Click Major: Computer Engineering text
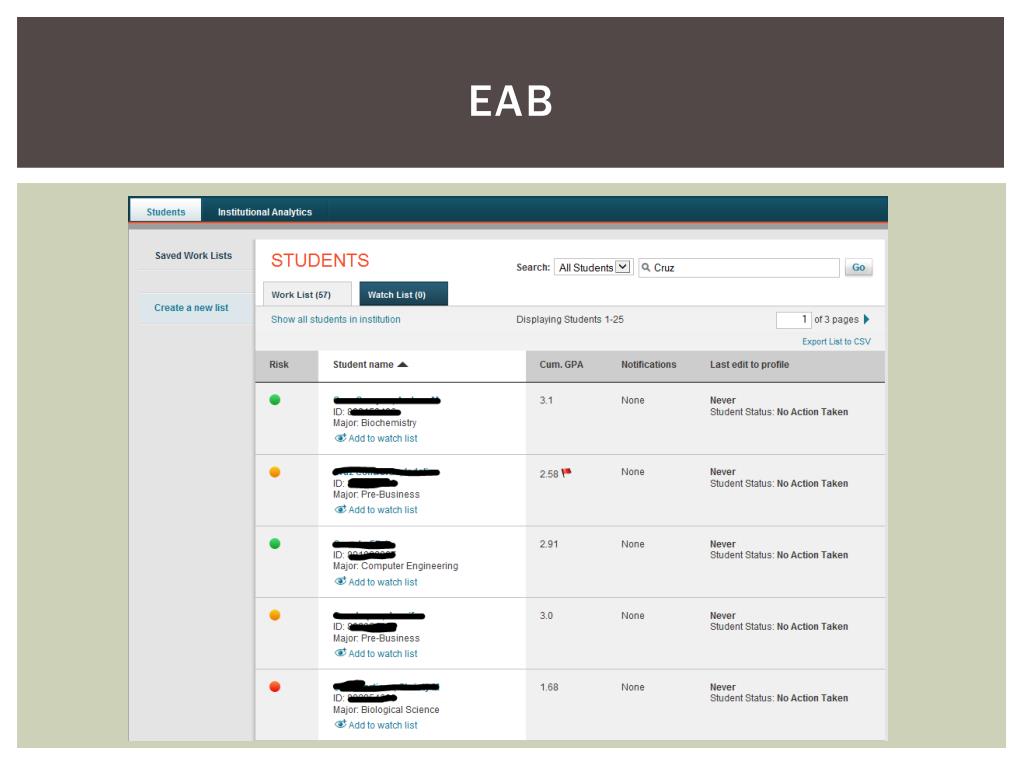This screenshot has width=1024, height=768. [396, 566]
